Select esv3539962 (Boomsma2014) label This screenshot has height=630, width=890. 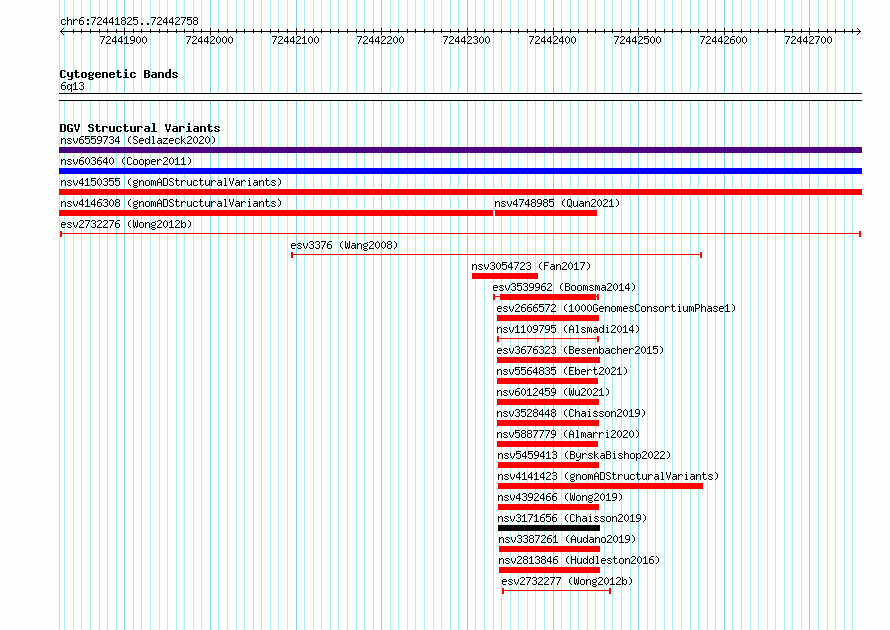pos(564,287)
